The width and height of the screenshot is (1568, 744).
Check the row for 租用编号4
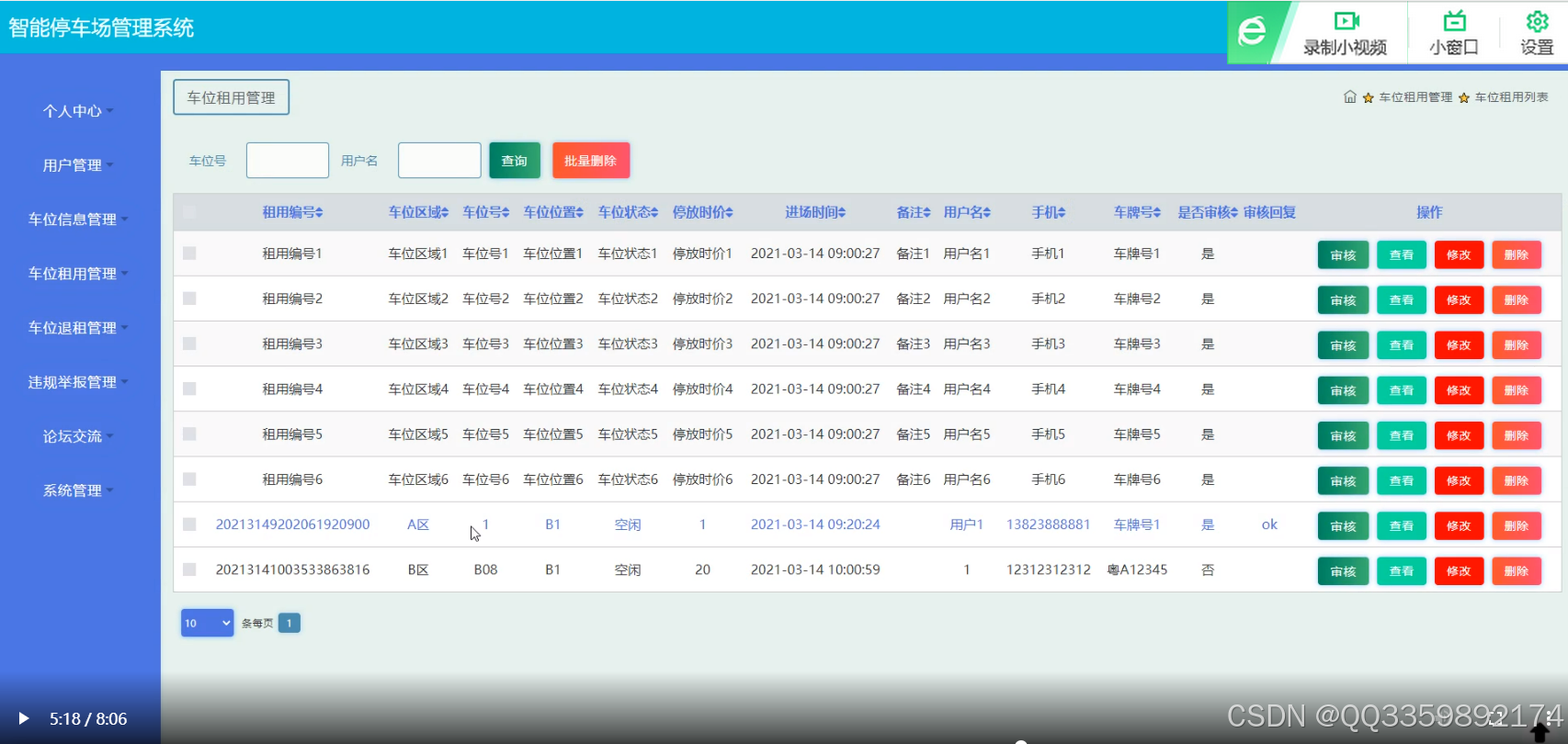coord(189,389)
